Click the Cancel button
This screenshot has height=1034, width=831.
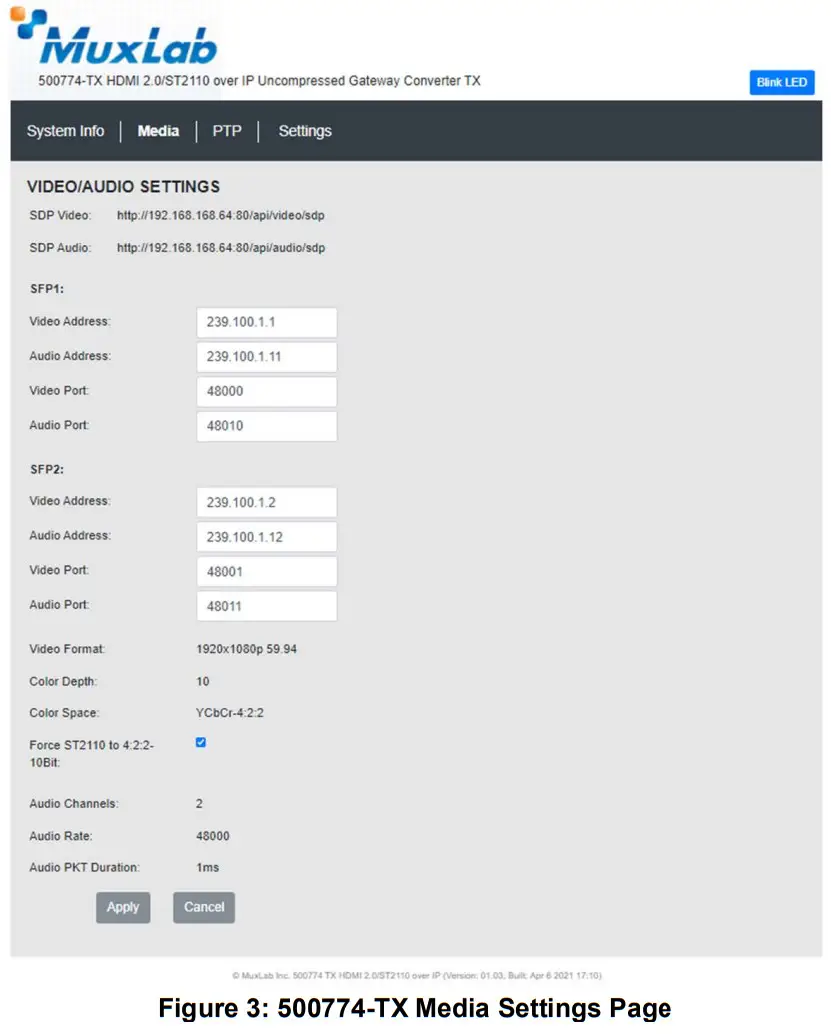[203, 907]
